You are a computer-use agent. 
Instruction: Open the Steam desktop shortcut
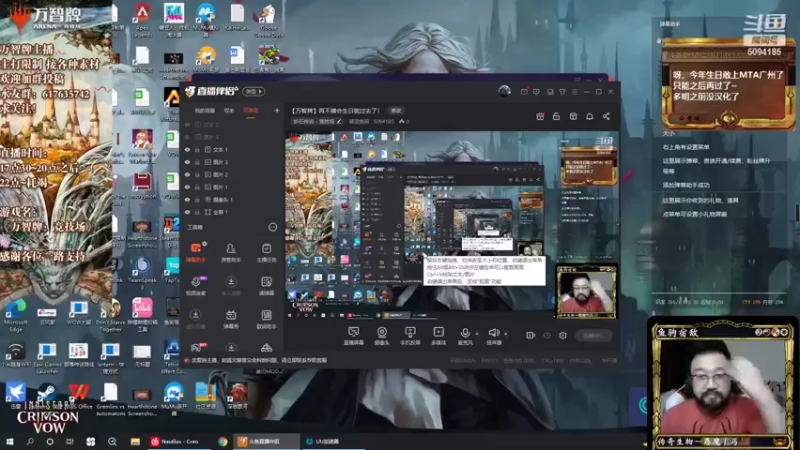coord(46,397)
